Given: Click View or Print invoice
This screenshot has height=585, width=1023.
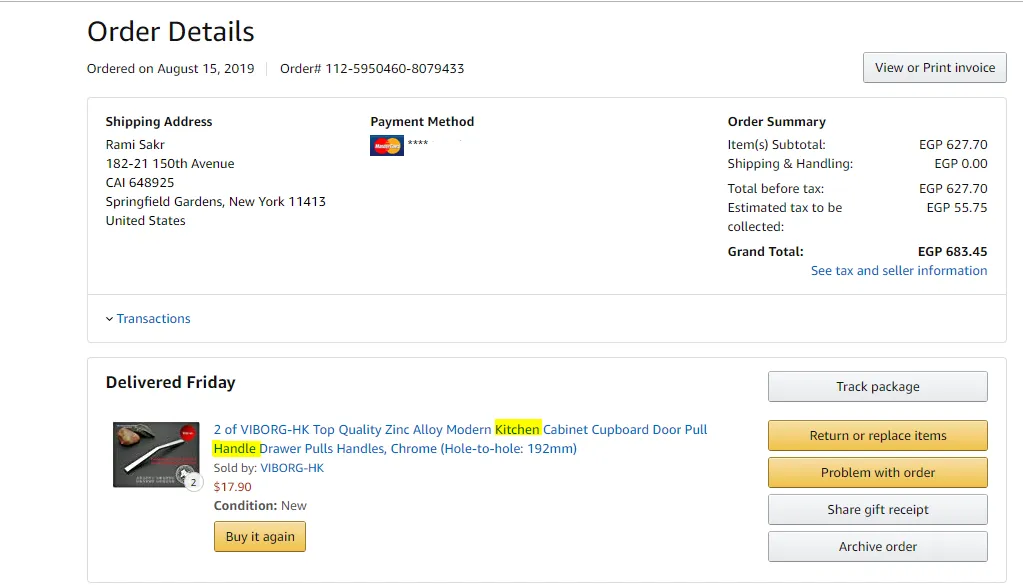Looking at the screenshot, I should [x=934, y=68].
